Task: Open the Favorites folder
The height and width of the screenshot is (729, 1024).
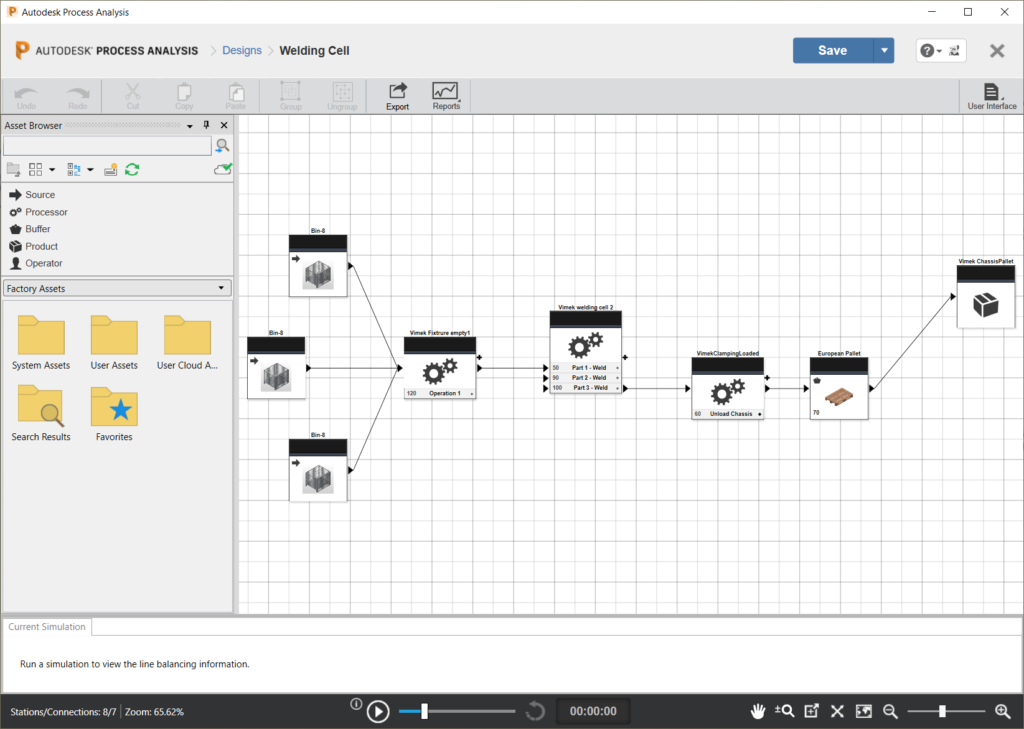Action: pyautogui.click(x=114, y=413)
